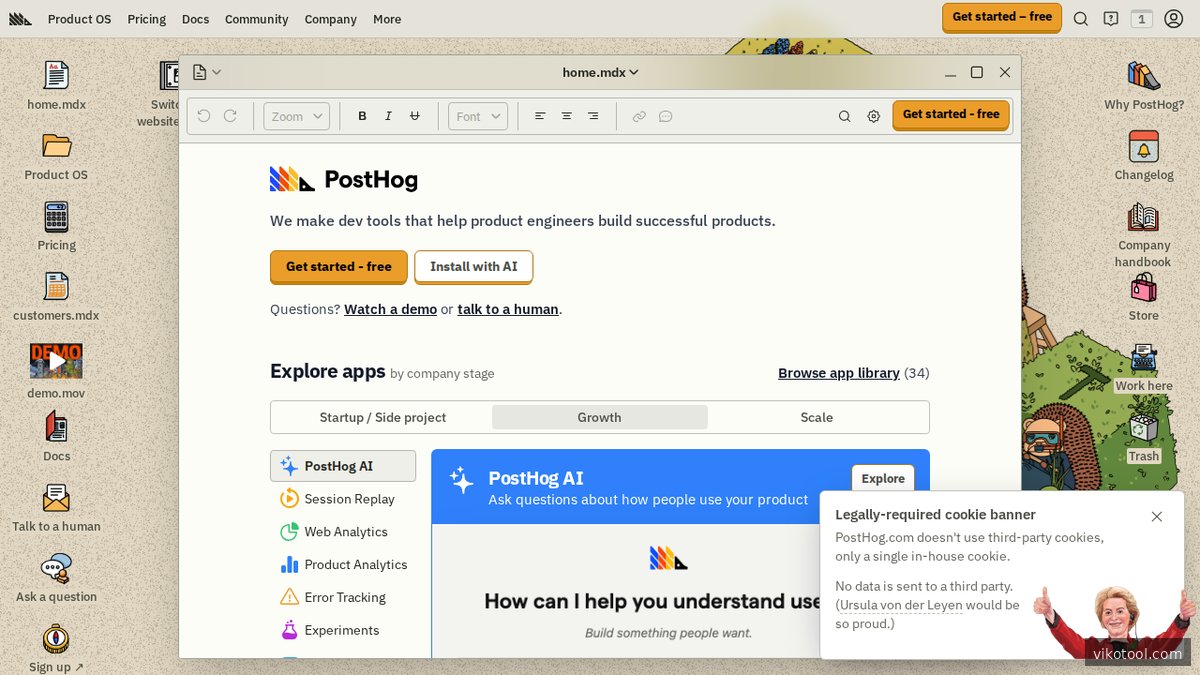Open the Font dropdown
Image resolution: width=1200 pixels, height=675 pixels.
pyautogui.click(x=477, y=115)
